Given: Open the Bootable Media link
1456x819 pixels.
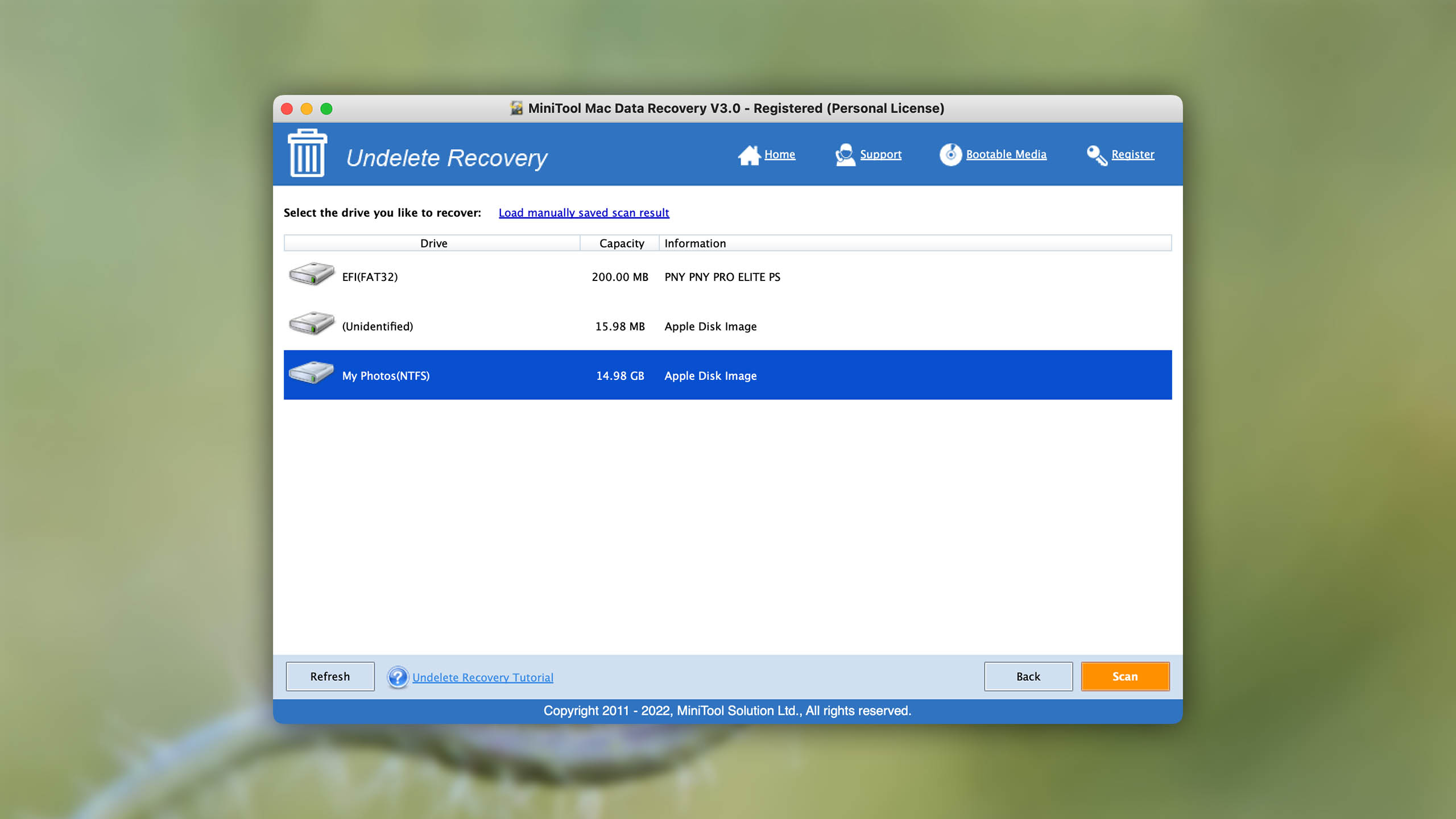Looking at the screenshot, I should (x=1006, y=154).
